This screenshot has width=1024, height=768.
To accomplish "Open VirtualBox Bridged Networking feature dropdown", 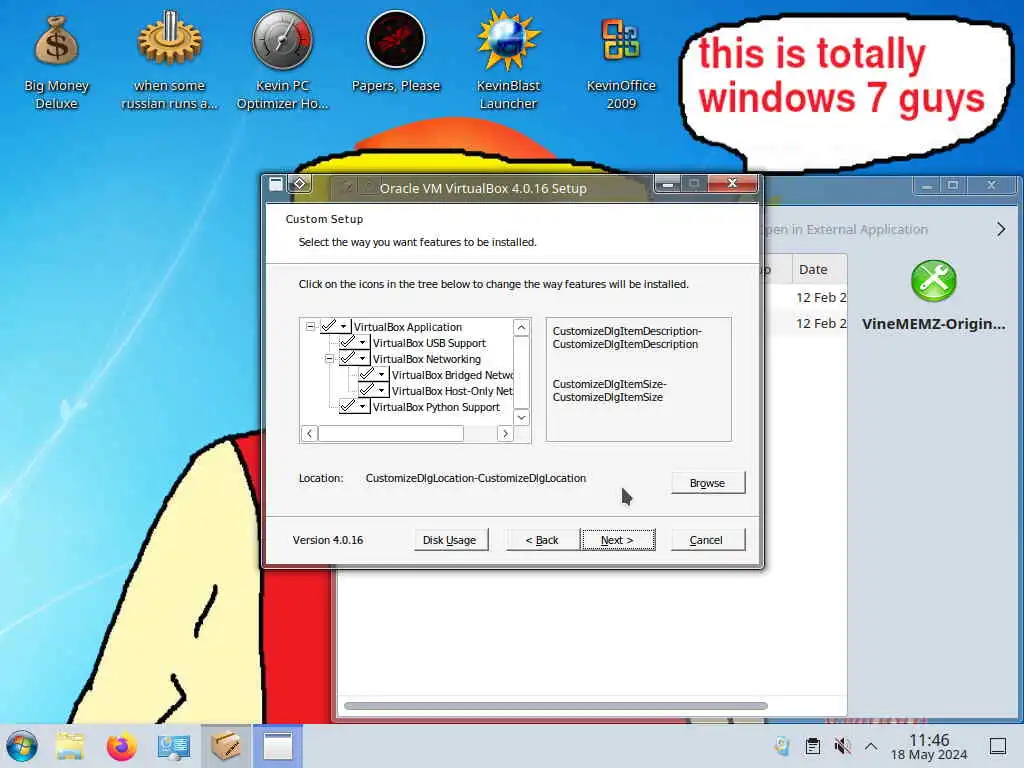I will [x=381, y=374].
